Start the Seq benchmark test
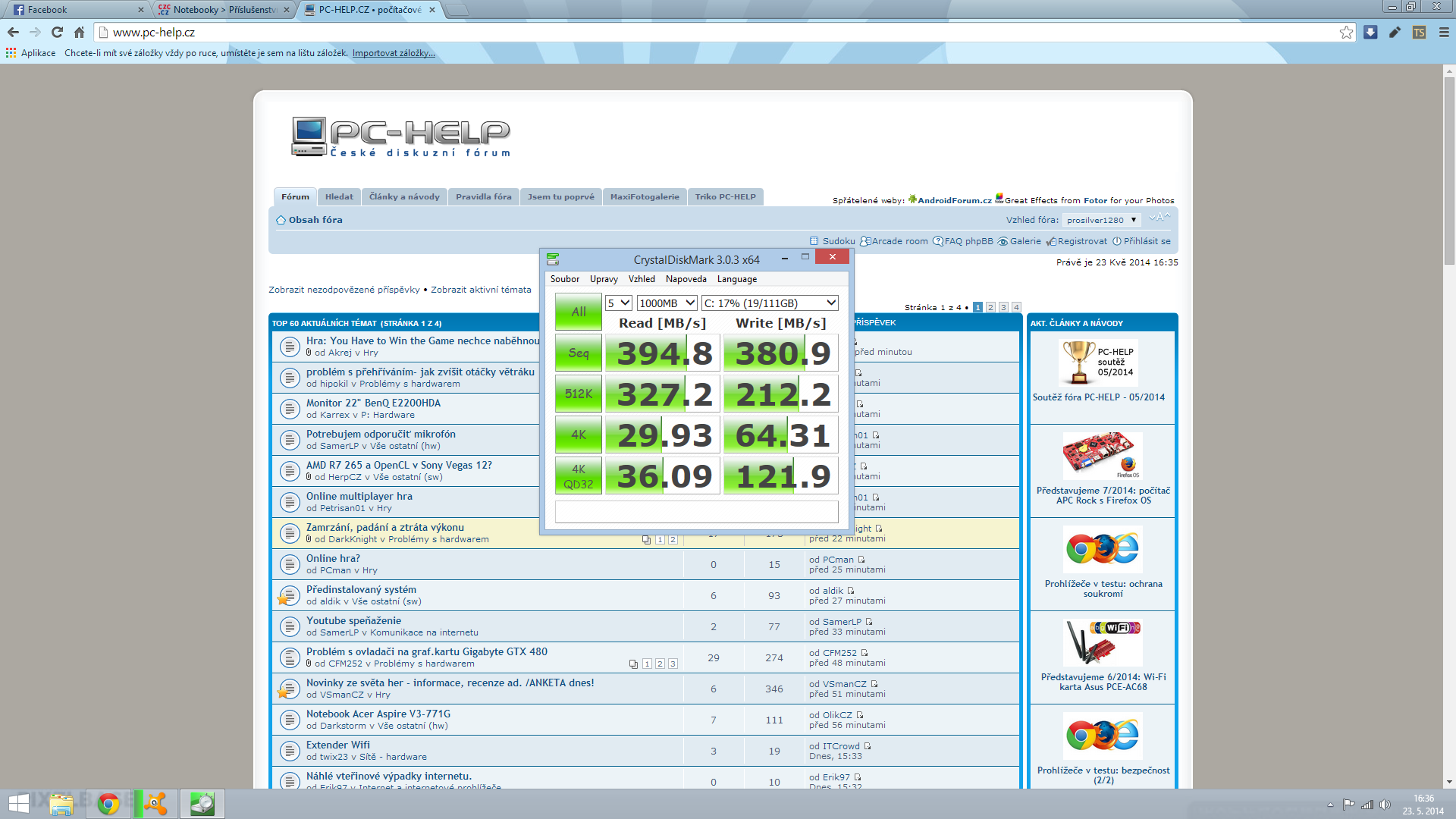The height and width of the screenshot is (819, 1456). click(x=578, y=353)
